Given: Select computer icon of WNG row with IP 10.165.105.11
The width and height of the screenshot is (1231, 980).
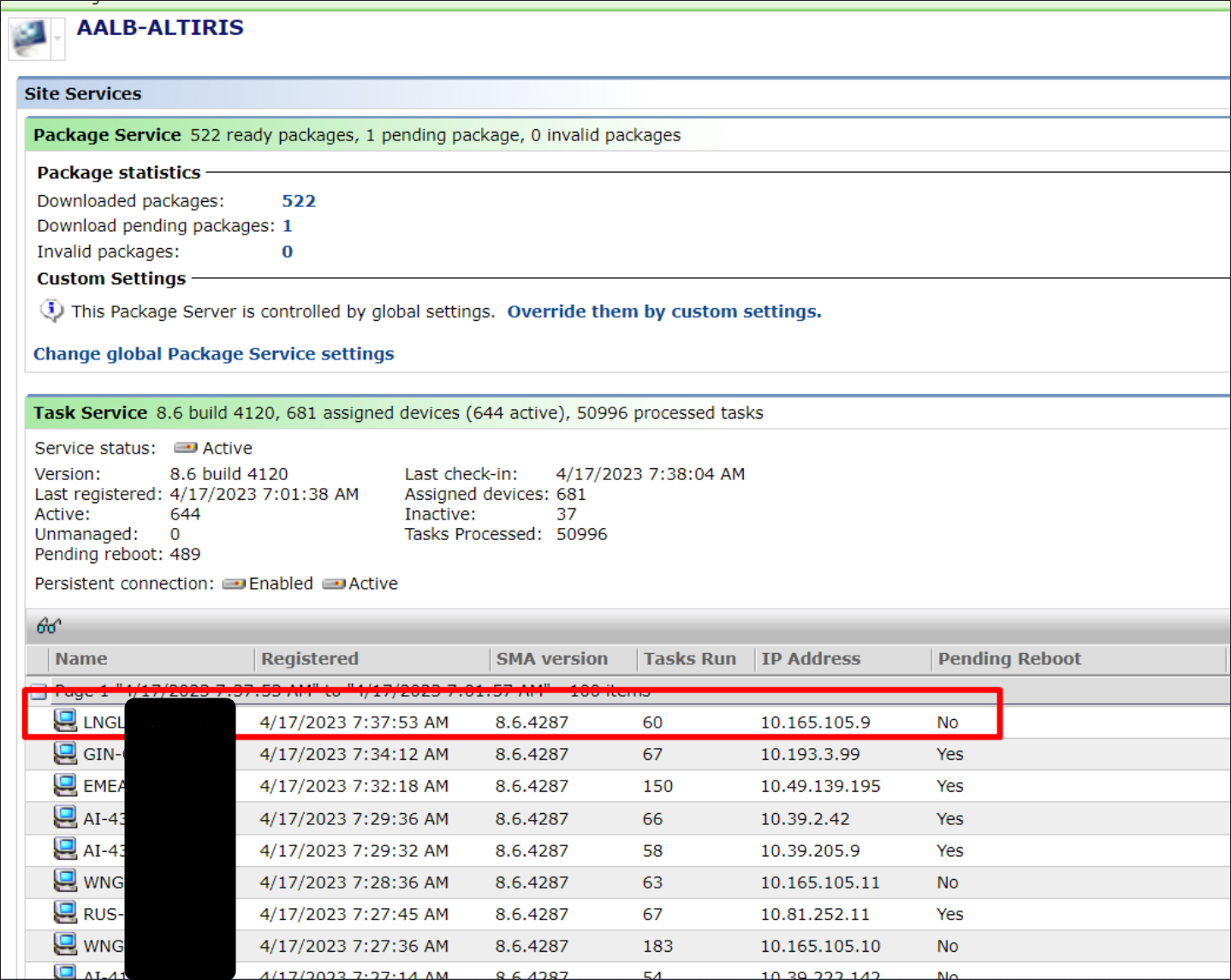Looking at the screenshot, I should (x=65, y=881).
